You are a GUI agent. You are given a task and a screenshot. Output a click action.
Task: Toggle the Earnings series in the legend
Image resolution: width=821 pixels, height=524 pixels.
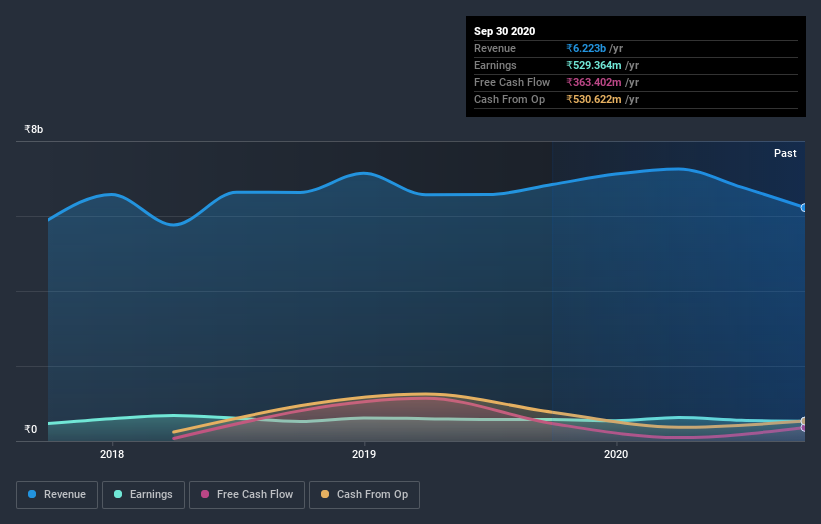point(143,495)
